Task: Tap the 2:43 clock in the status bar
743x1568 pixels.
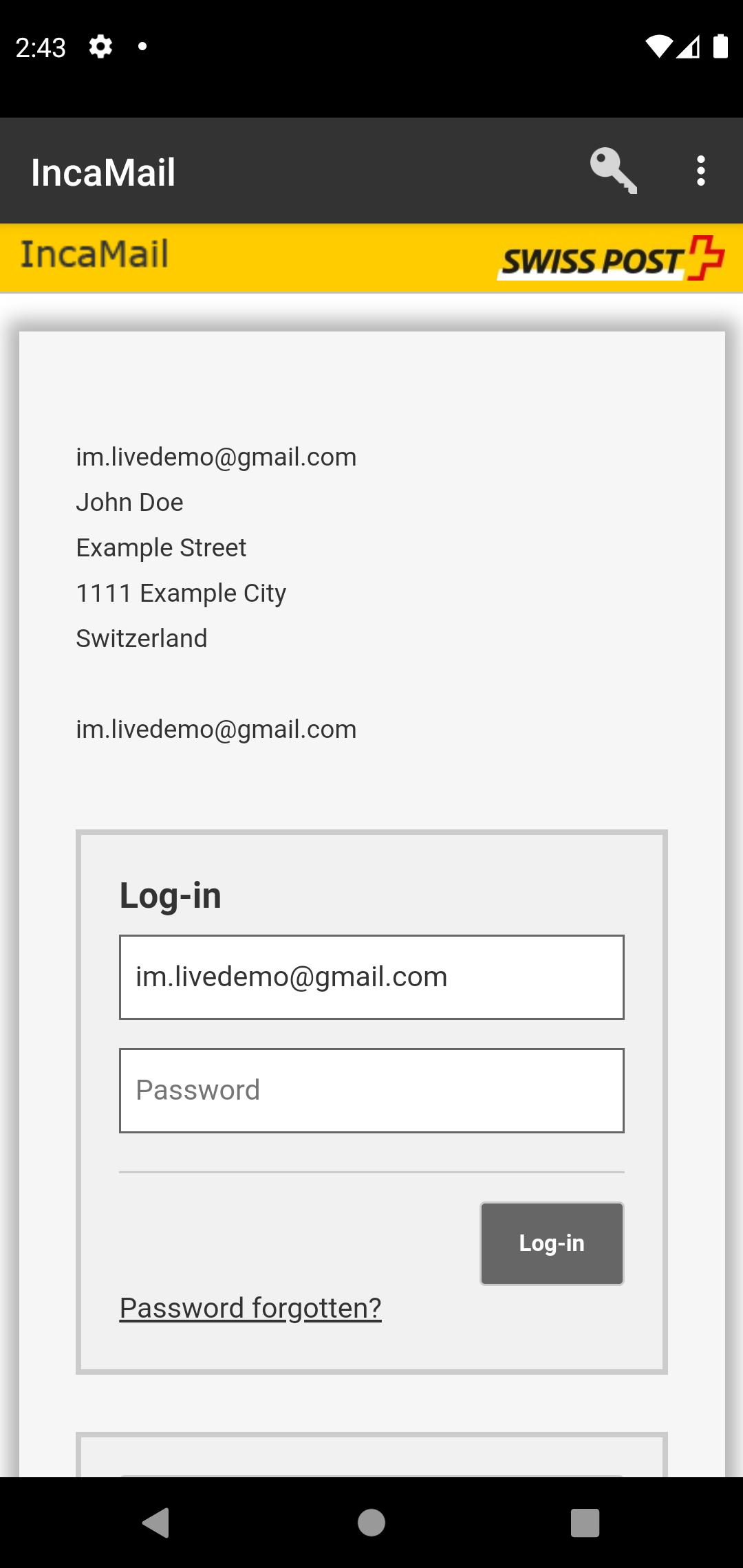Action: 41,47
